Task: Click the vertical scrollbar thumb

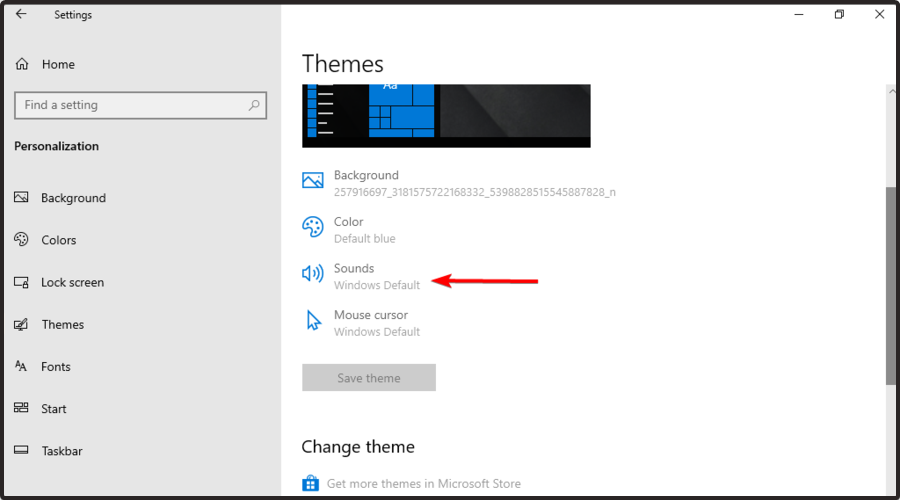Action: 891,286
